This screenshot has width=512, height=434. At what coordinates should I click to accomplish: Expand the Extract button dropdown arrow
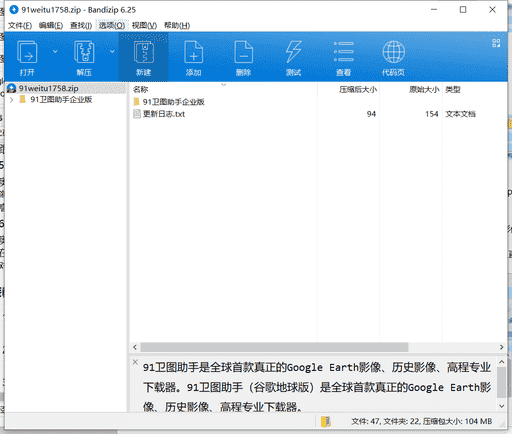(x=112, y=51)
